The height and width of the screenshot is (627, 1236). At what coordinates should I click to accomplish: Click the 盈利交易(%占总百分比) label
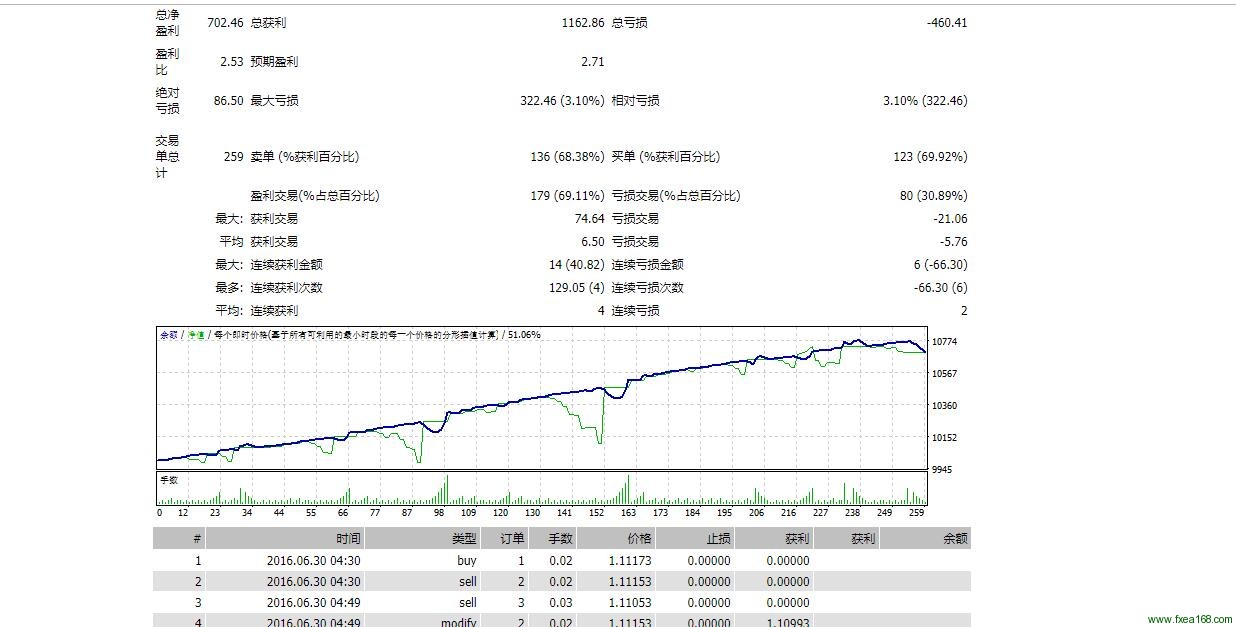pyautogui.click(x=315, y=195)
